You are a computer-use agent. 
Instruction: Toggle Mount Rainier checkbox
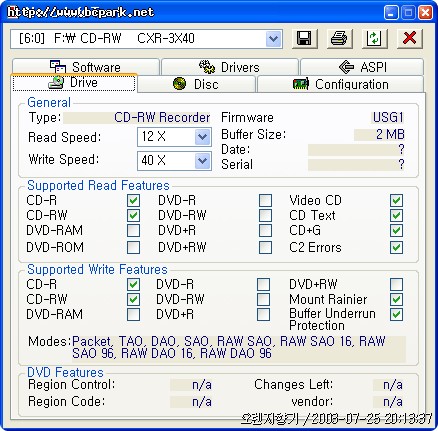click(x=397, y=300)
